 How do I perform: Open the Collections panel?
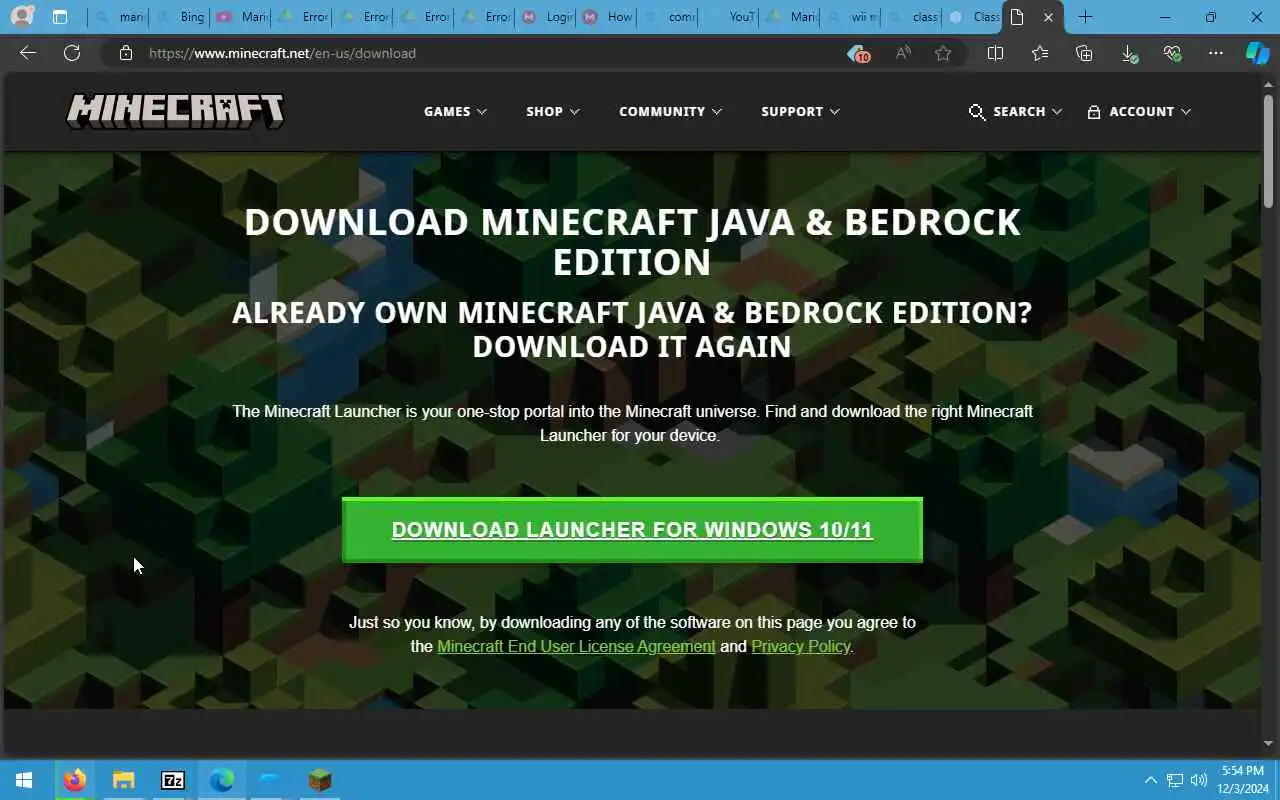pos(1084,53)
